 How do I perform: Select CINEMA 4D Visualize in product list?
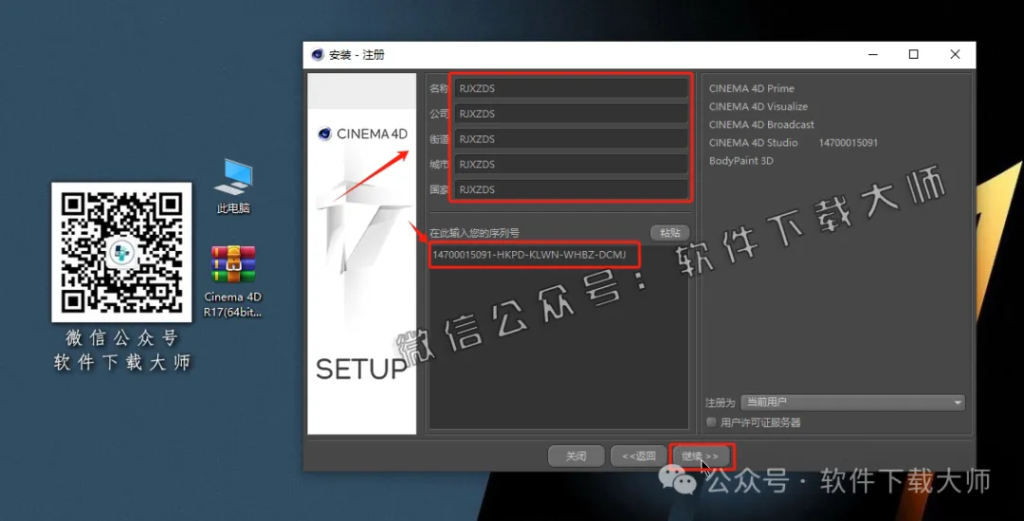click(758, 106)
